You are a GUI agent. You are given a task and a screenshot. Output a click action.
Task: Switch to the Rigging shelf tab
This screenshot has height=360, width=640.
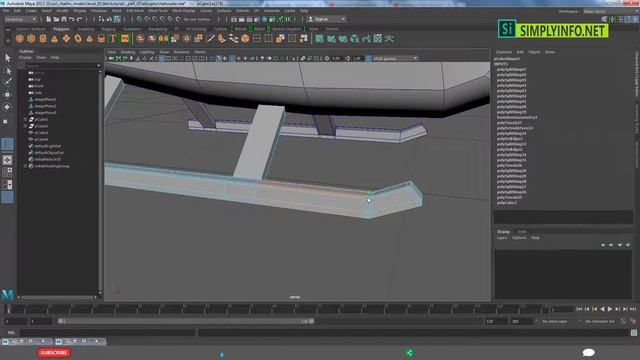tap(108, 29)
